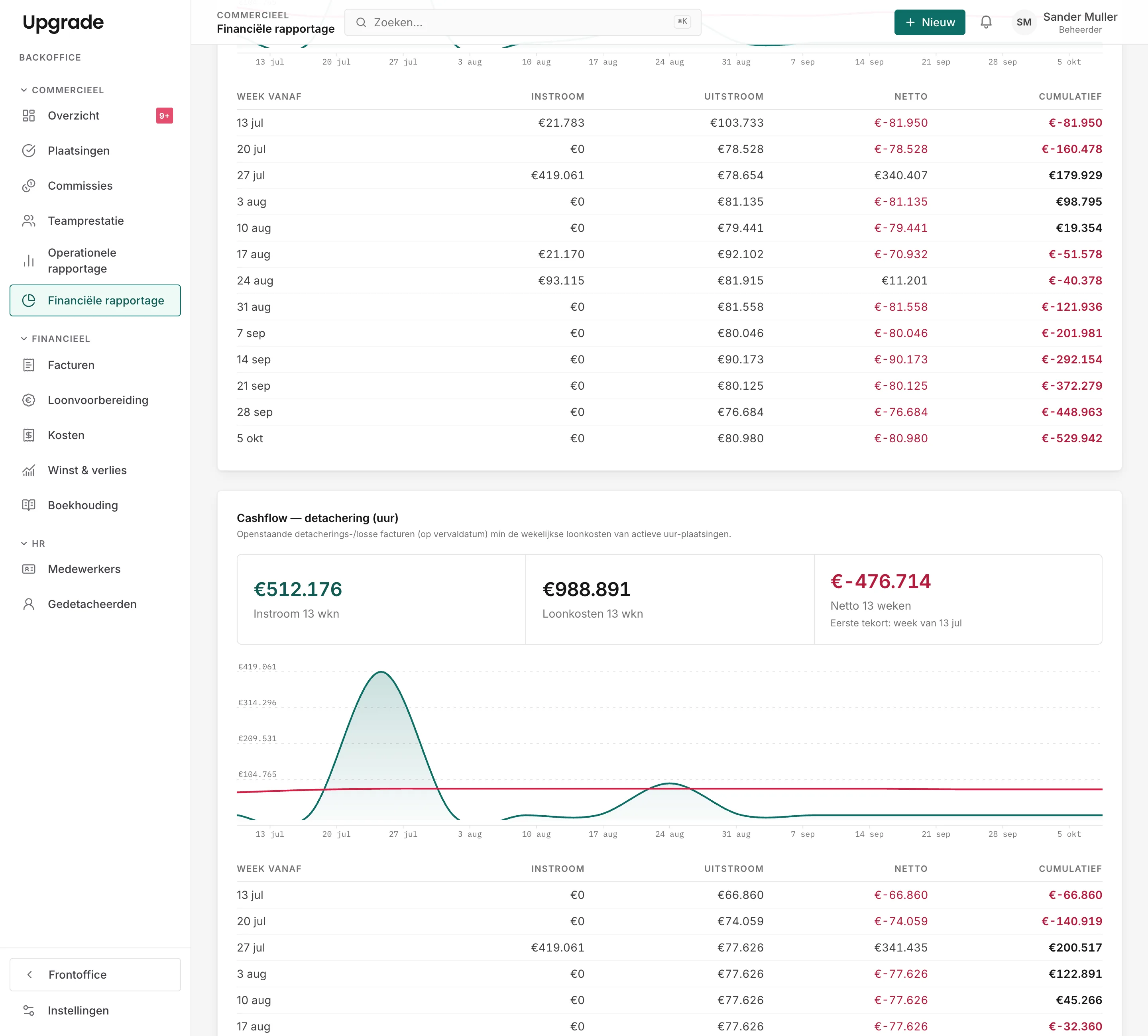Click the Teamprestatie people icon
The height and width of the screenshot is (1036, 1148).
(x=28, y=221)
